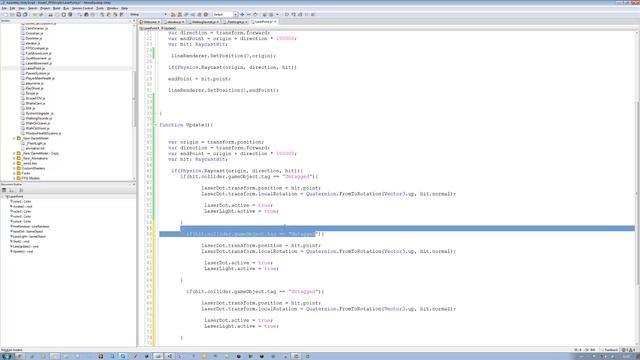Jump to Start() : void in Document Outline
640x360 pixels.
pyautogui.click(x=21, y=241)
